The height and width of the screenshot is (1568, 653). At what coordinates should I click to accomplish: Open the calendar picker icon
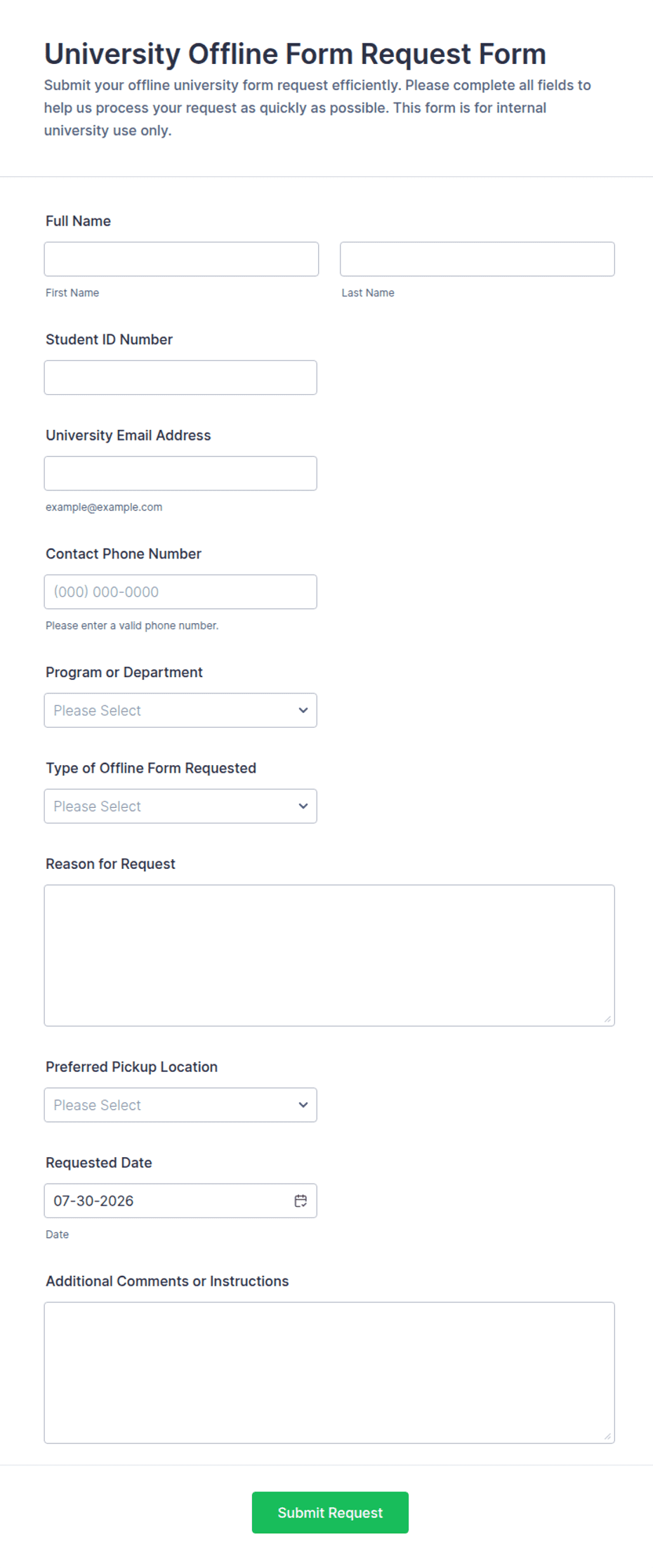[301, 1201]
